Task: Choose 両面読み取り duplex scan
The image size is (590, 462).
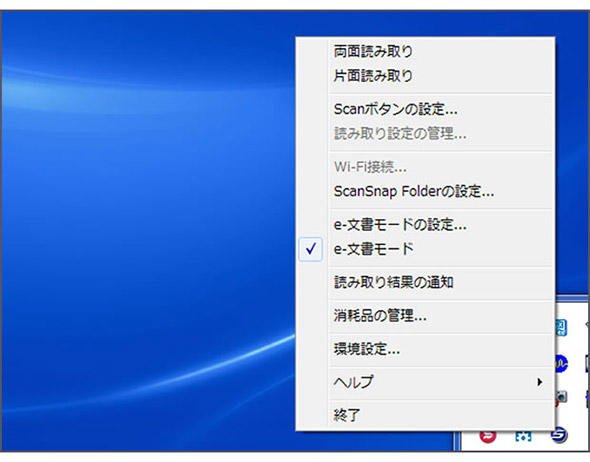Action: click(x=425, y=52)
